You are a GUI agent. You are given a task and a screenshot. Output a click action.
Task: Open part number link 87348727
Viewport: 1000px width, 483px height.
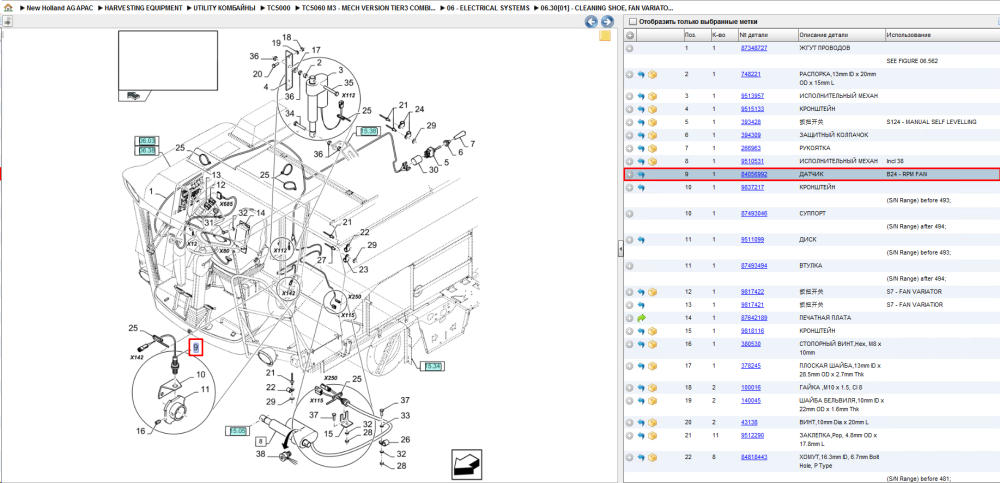pos(753,48)
